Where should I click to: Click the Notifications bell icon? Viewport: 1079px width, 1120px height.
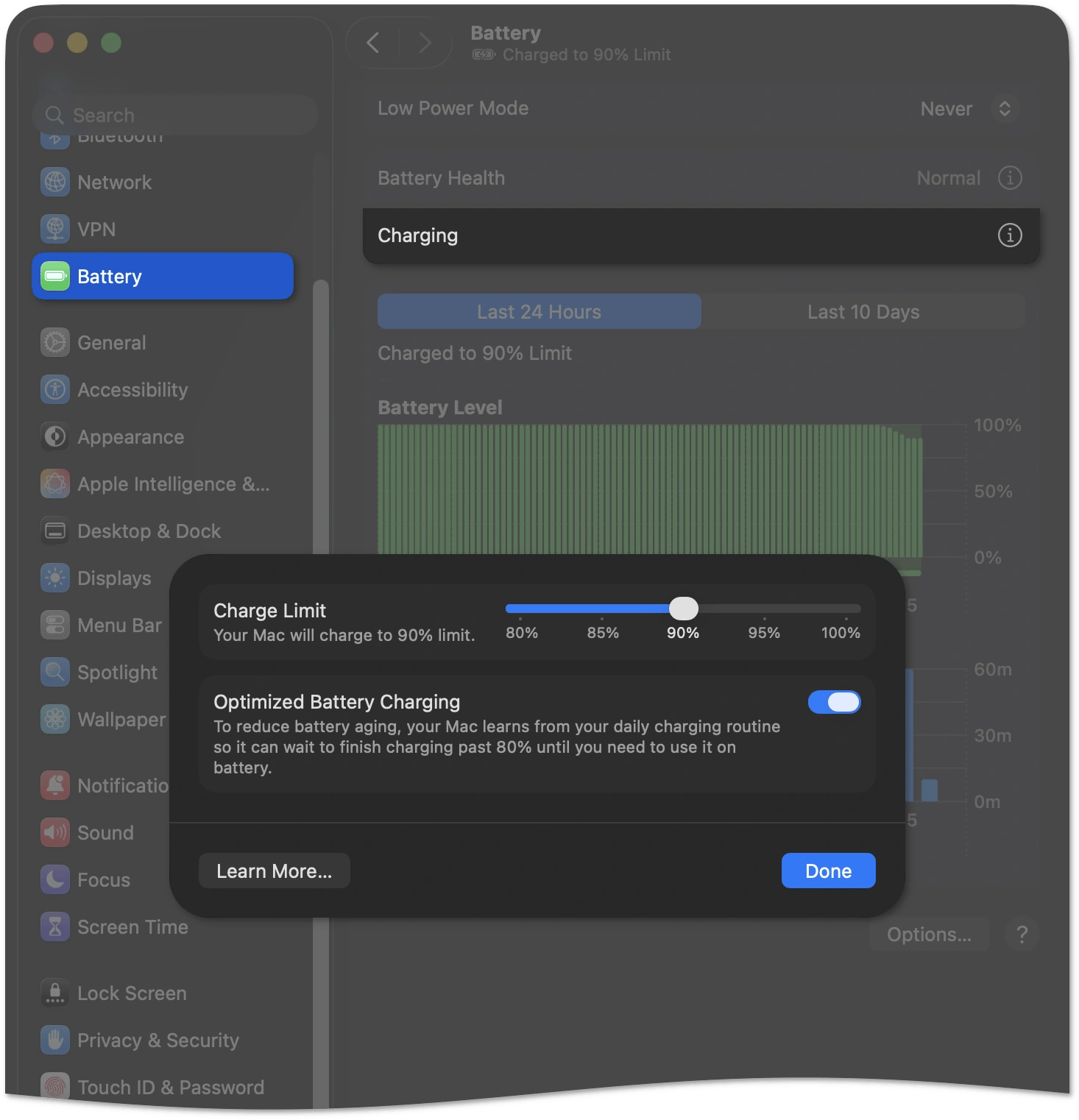tap(55, 785)
